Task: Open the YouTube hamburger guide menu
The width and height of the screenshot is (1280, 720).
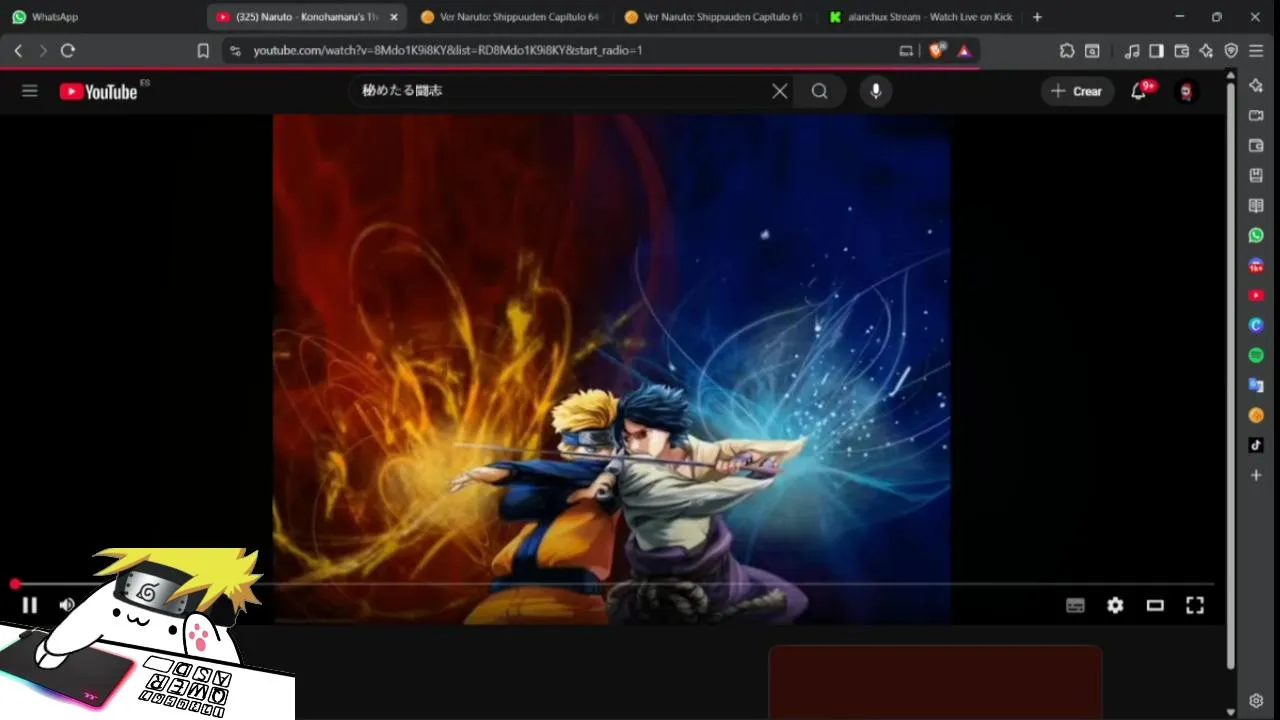Action: click(30, 91)
